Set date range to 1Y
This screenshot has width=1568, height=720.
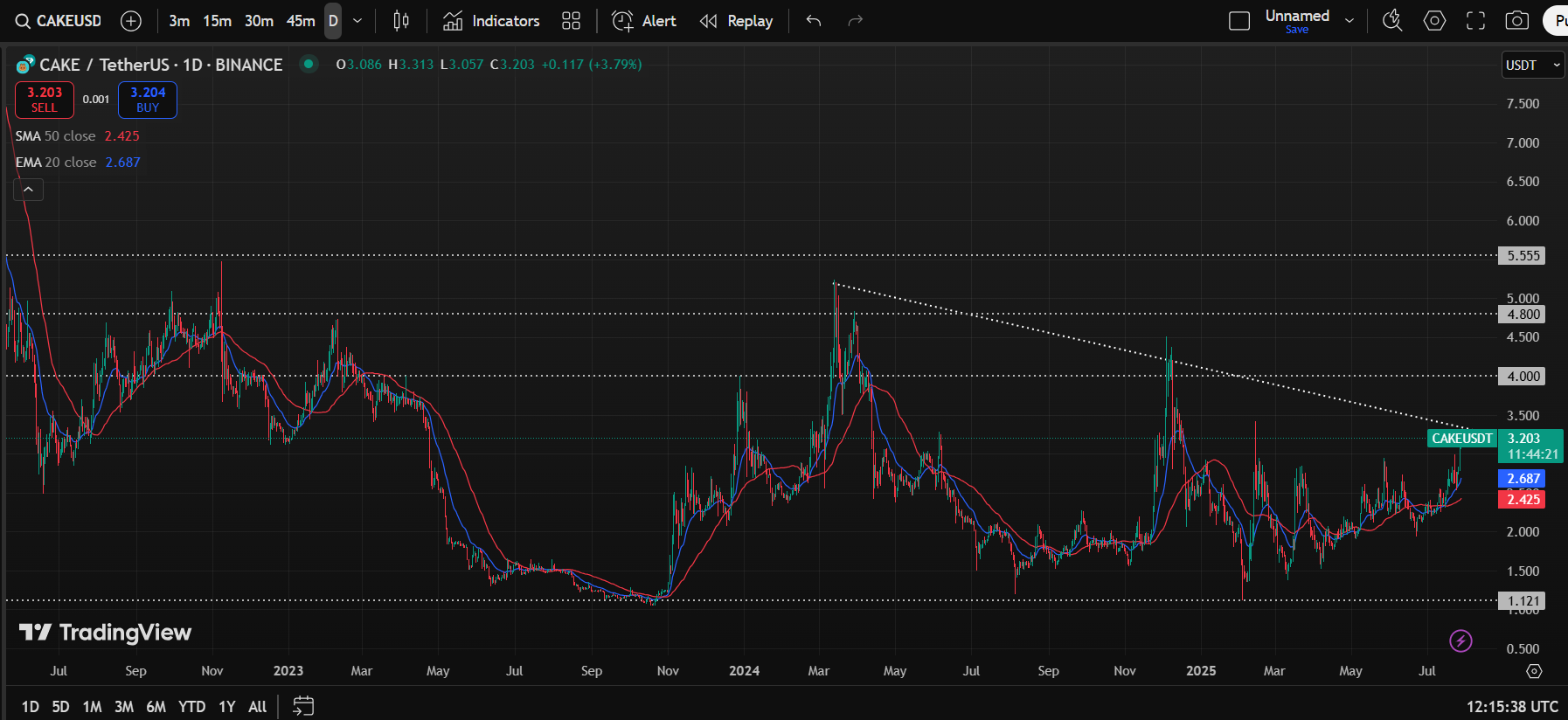click(x=227, y=707)
